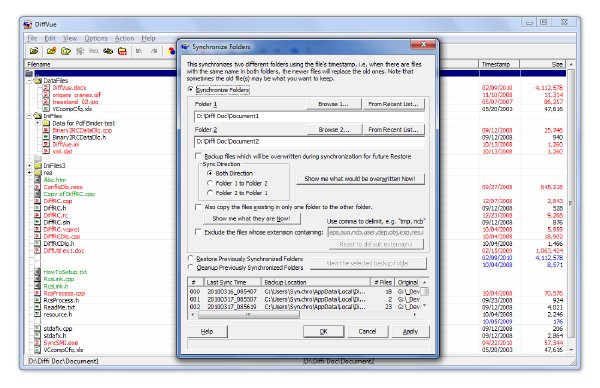Click the icon beside stdafx.cpp
Viewport: 600px width, 388px height.
pos(38,328)
